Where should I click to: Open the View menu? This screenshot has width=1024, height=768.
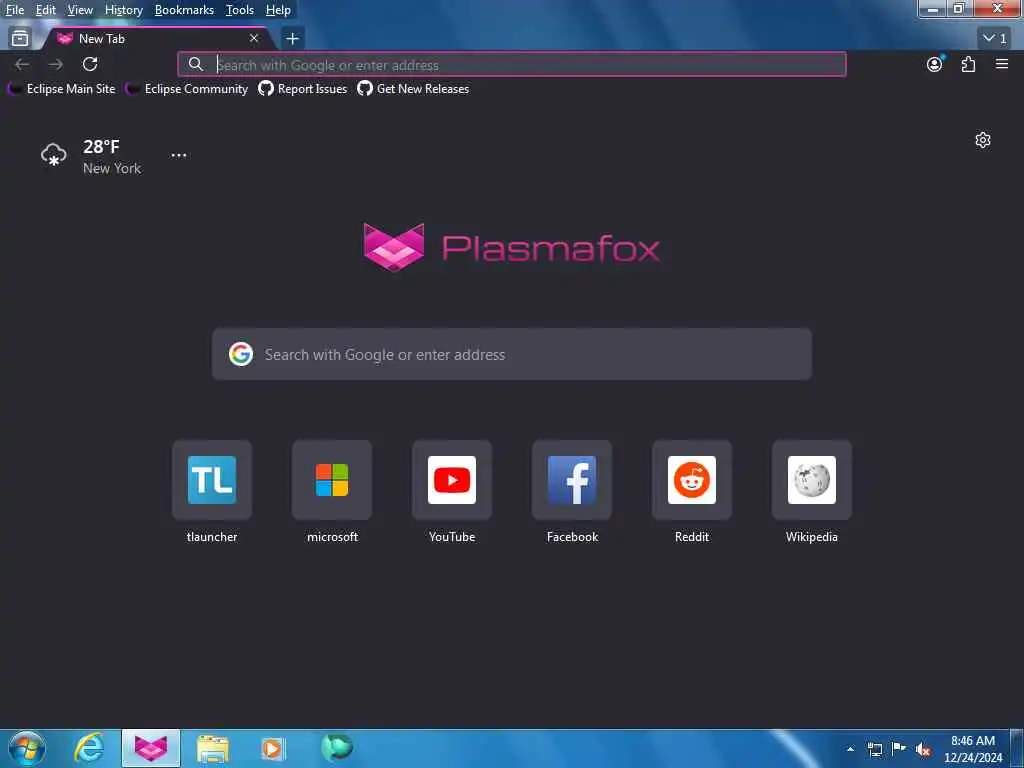click(80, 10)
